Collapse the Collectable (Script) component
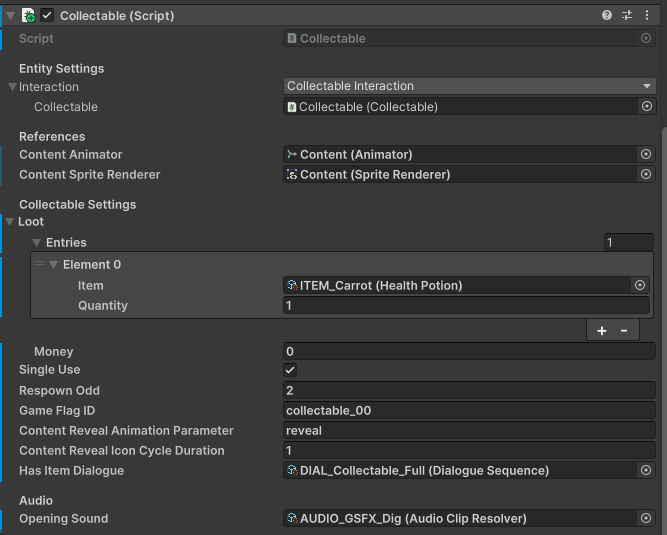Viewport: 667px width, 535px height. coord(11,16)
